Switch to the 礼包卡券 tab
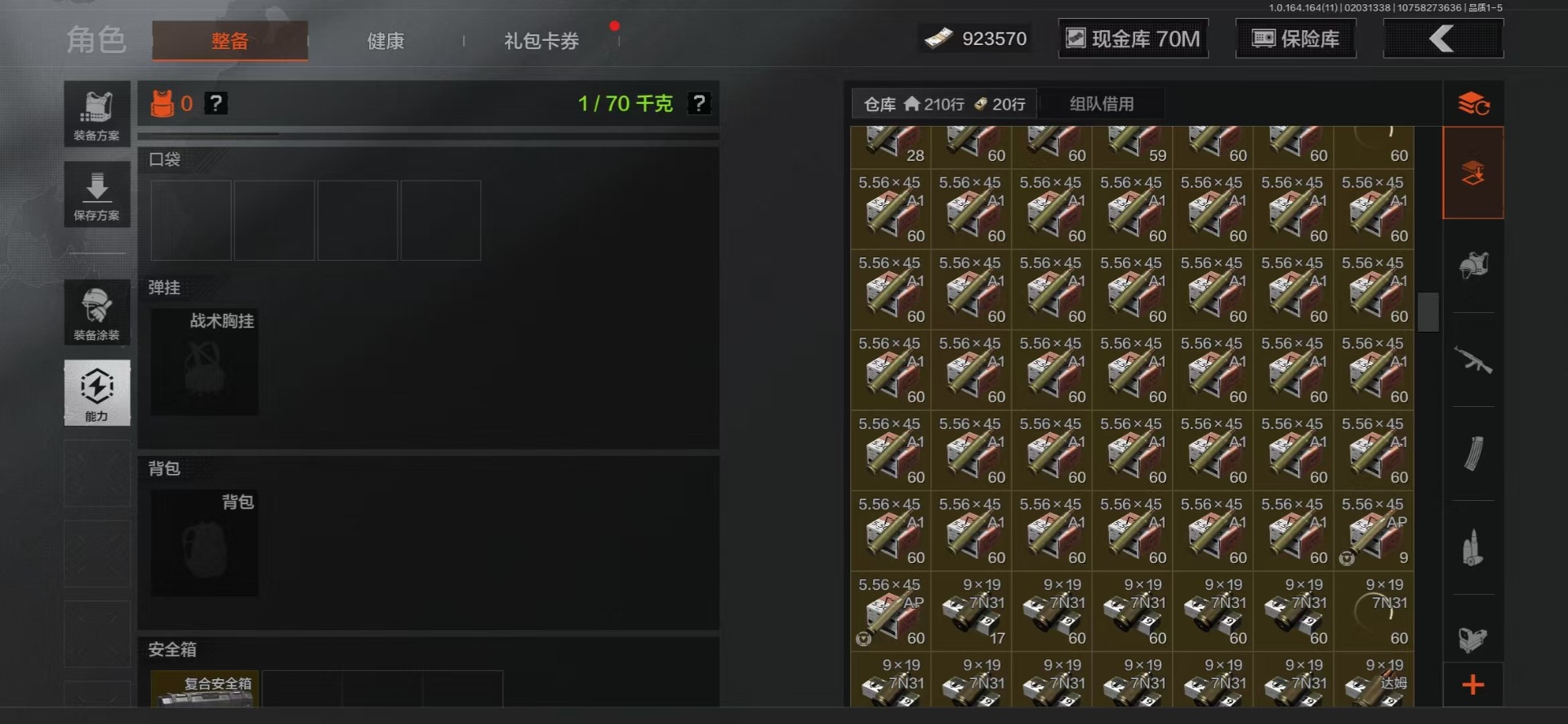 pyautogui.click(x=541, y=41)
